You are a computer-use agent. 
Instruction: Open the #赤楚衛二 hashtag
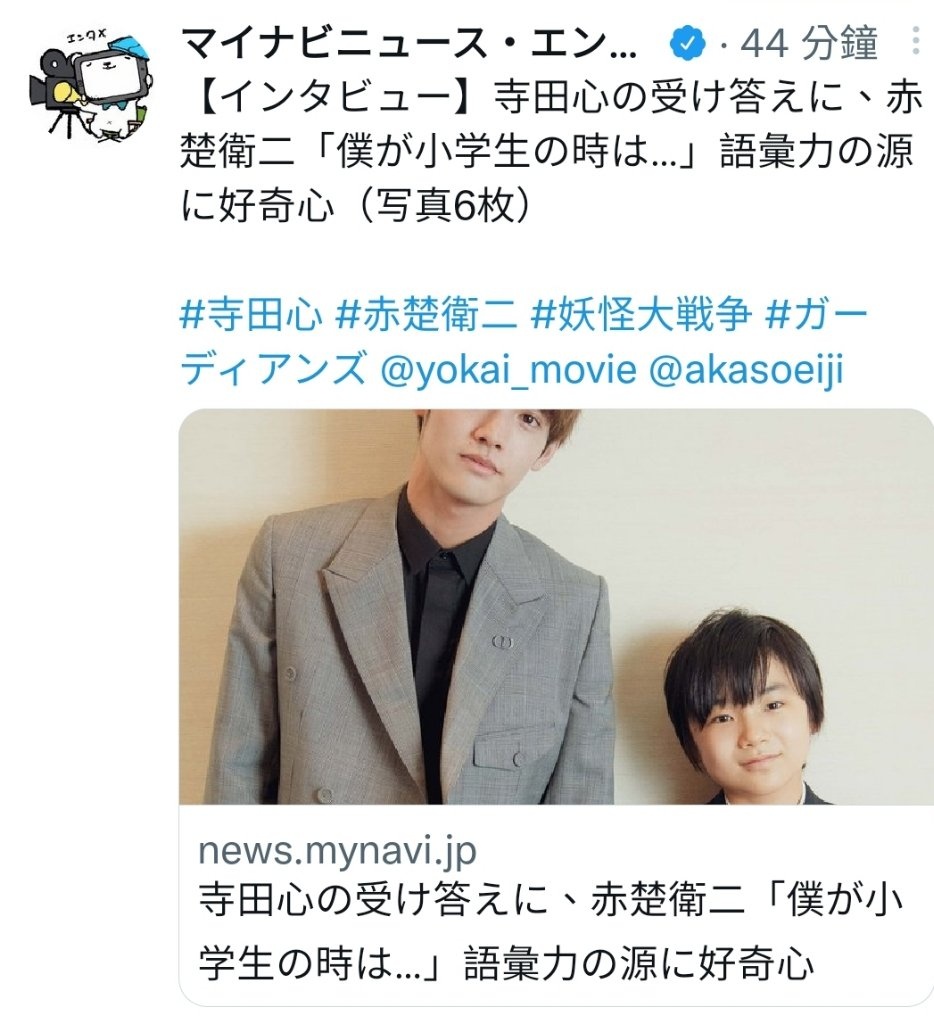coord(427,314)
